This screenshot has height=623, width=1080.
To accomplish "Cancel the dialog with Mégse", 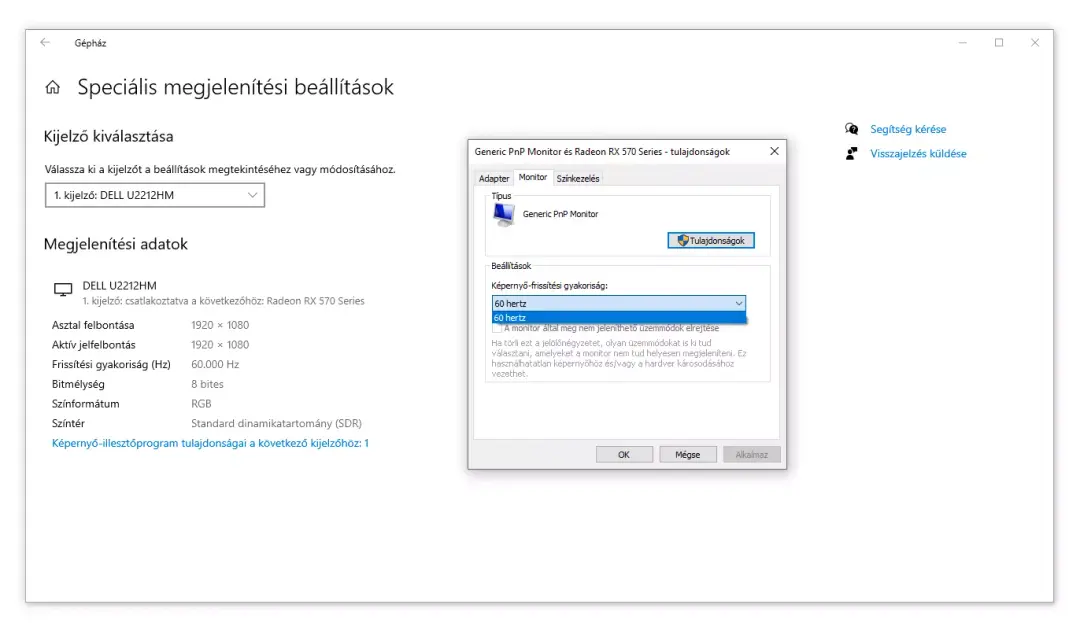I will click(687, 454).
